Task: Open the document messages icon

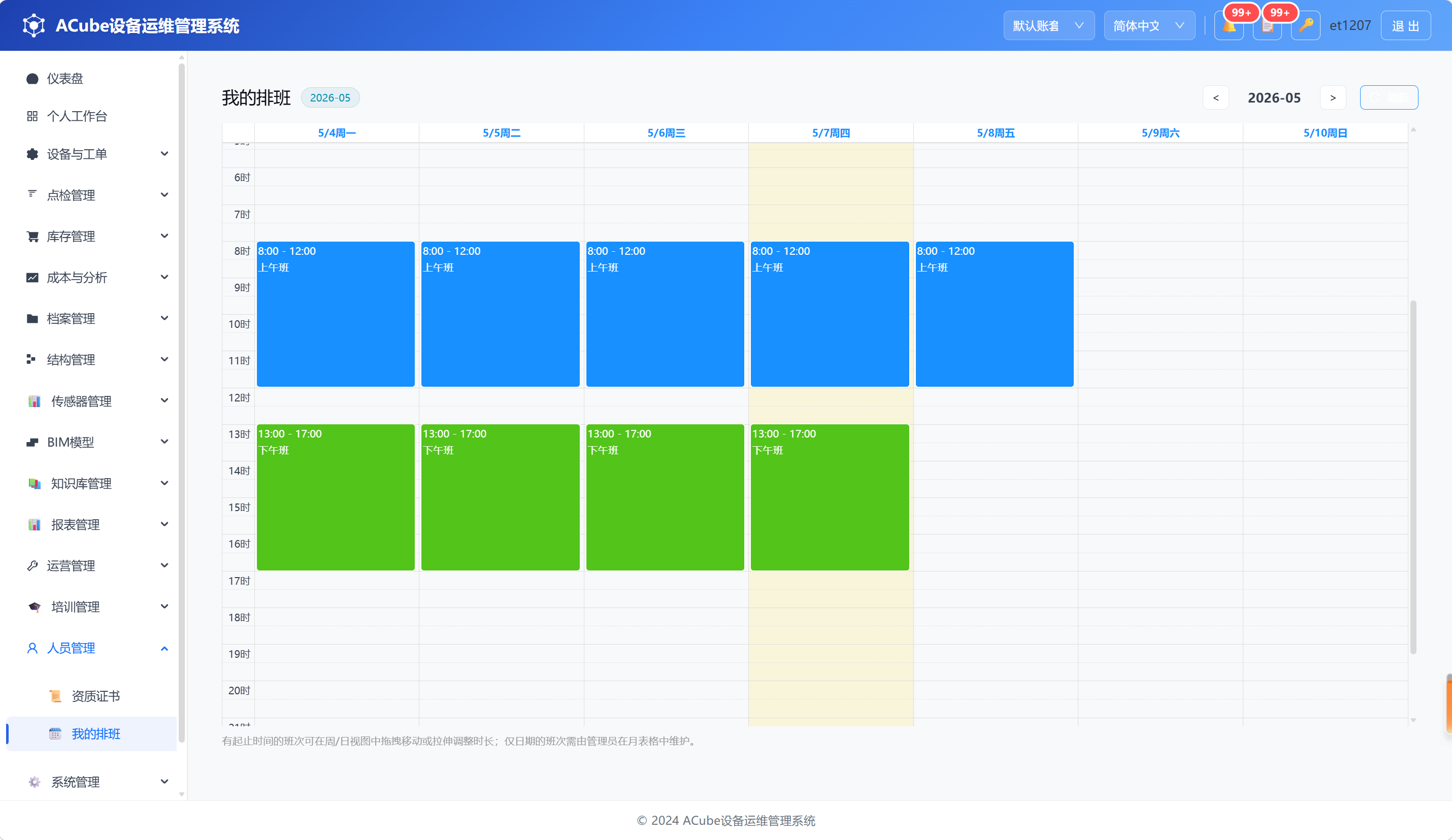Action: click(1267, 26)
